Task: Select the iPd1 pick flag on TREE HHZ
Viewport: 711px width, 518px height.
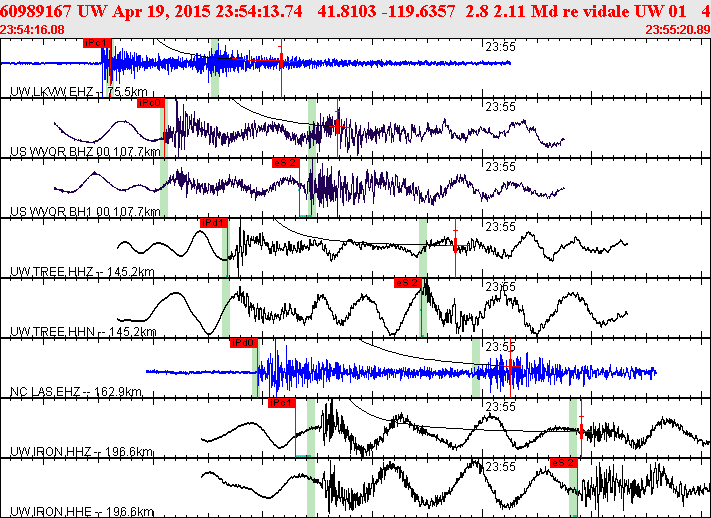Action: (x=214, y=223)
